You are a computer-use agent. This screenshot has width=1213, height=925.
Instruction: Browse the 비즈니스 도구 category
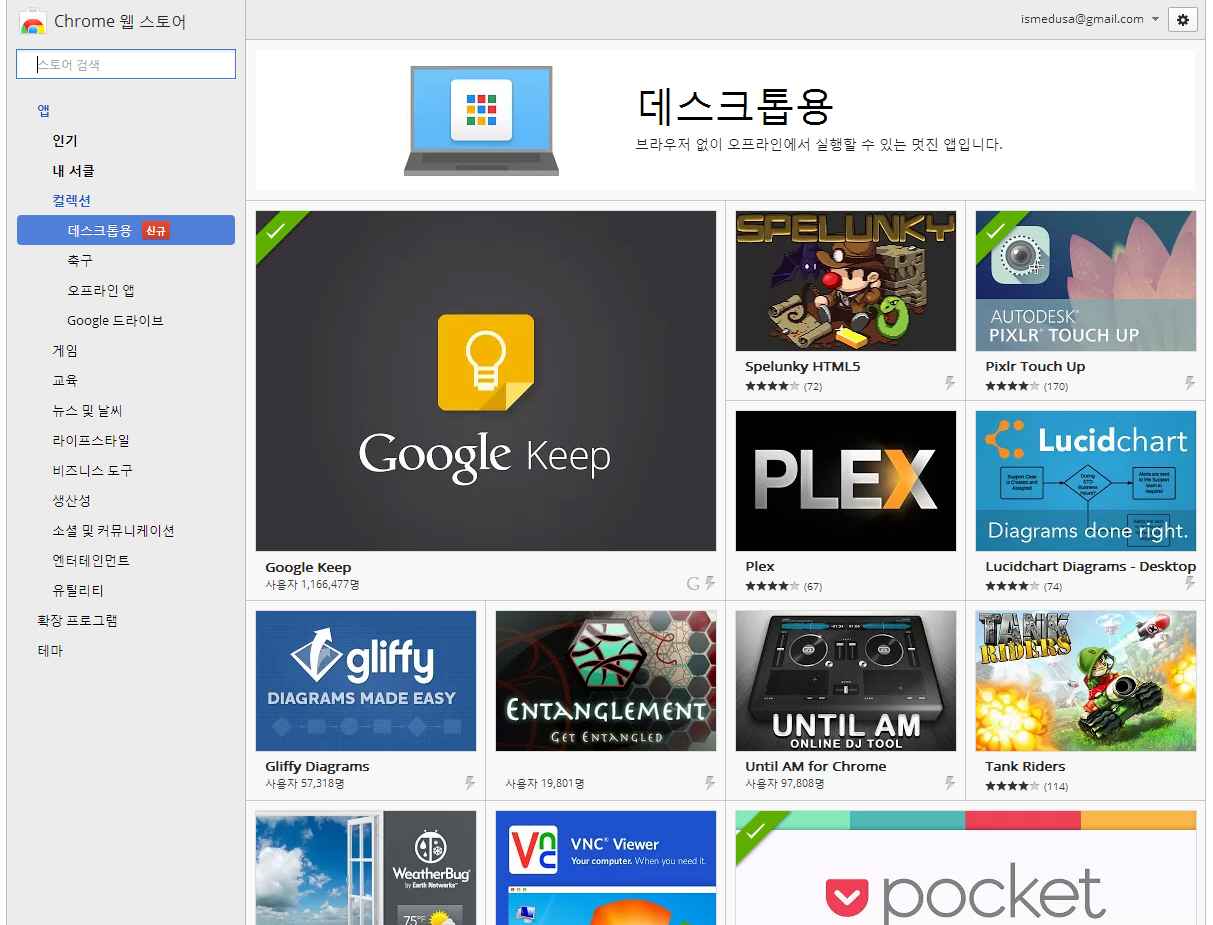point(92,470)
